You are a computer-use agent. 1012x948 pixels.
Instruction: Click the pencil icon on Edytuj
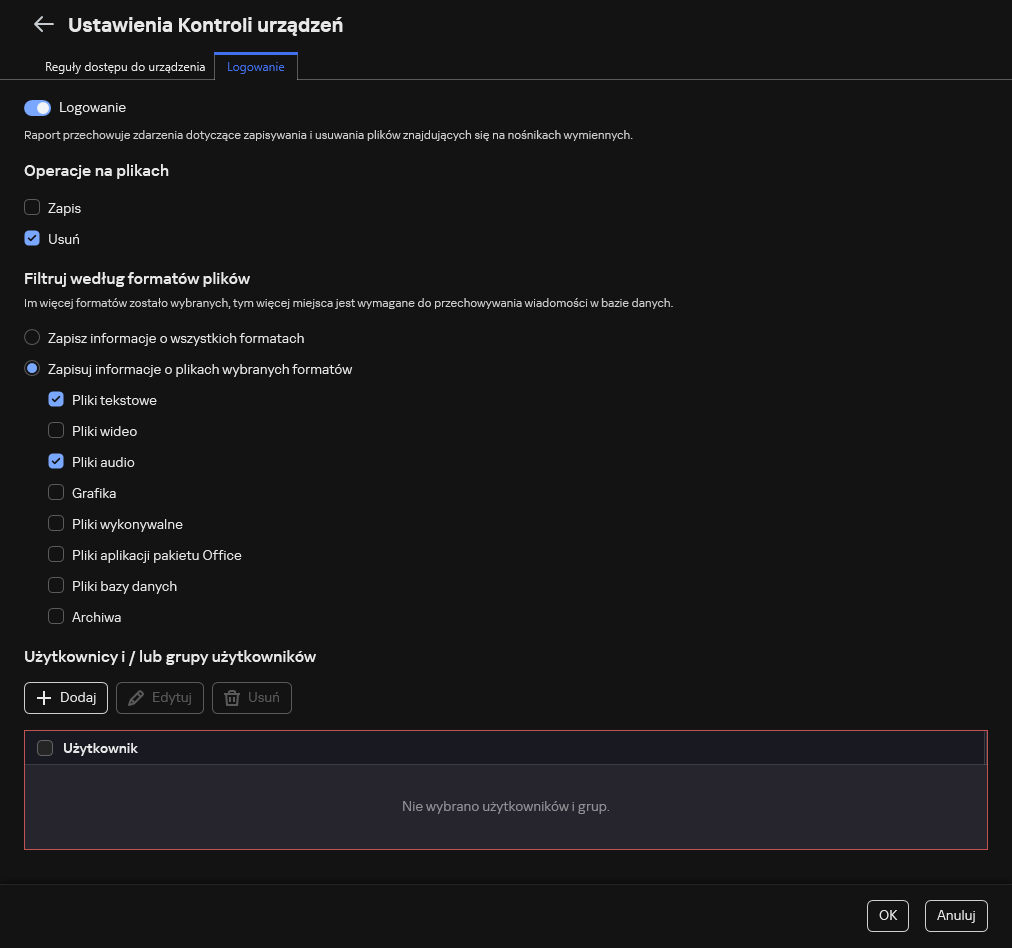135,698
